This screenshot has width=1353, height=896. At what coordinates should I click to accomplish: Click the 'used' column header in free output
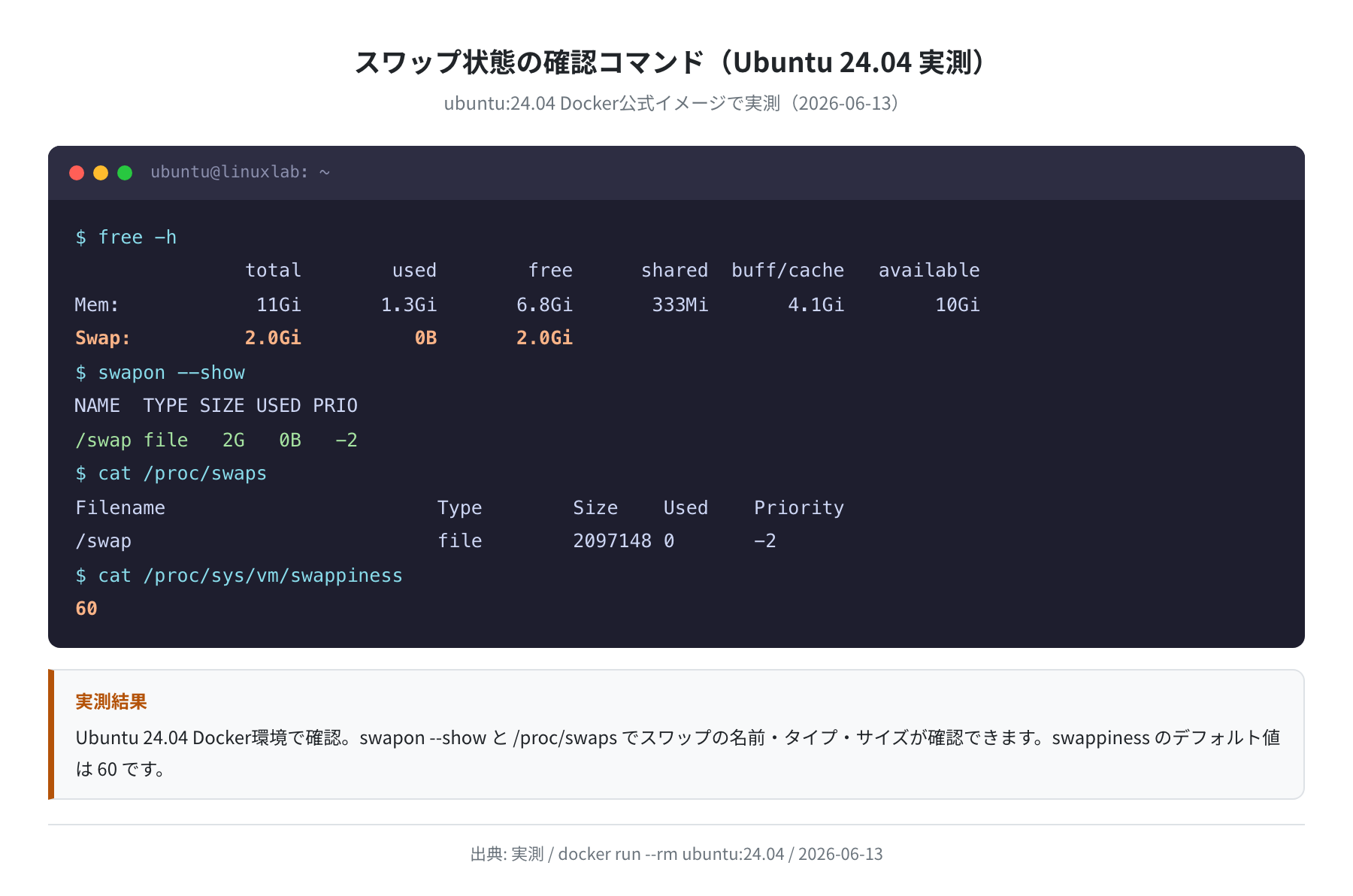pyautogui.click(x=414, y=271)
